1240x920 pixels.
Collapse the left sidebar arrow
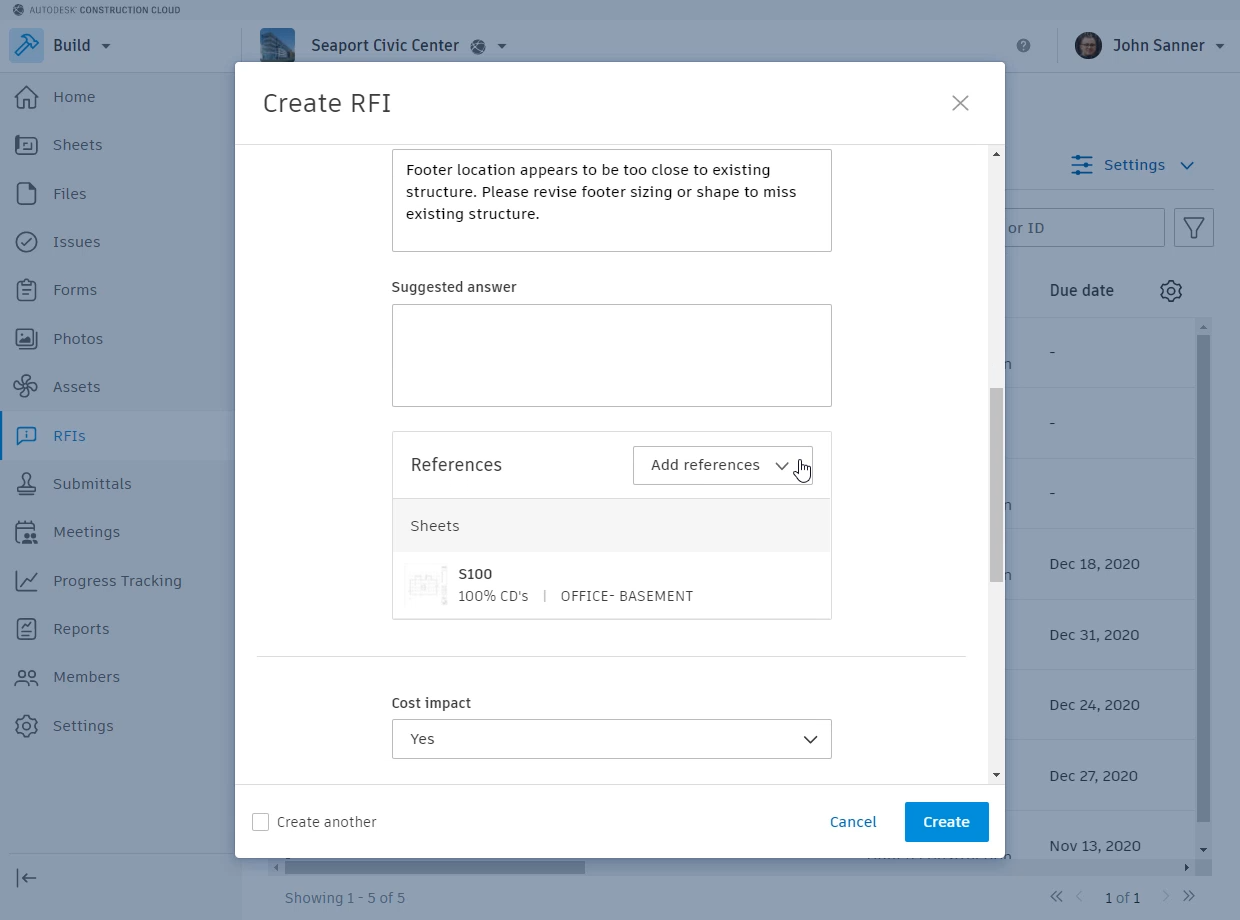pyautogui.click(x=26, y=878)
